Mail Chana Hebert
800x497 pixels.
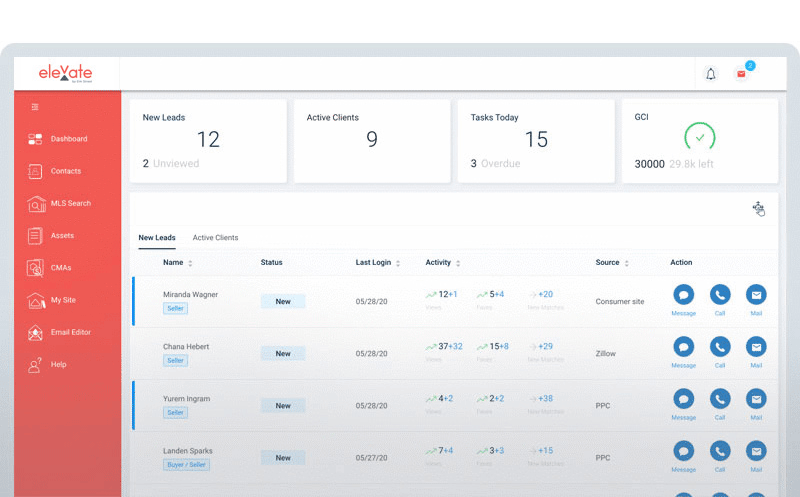756,346
